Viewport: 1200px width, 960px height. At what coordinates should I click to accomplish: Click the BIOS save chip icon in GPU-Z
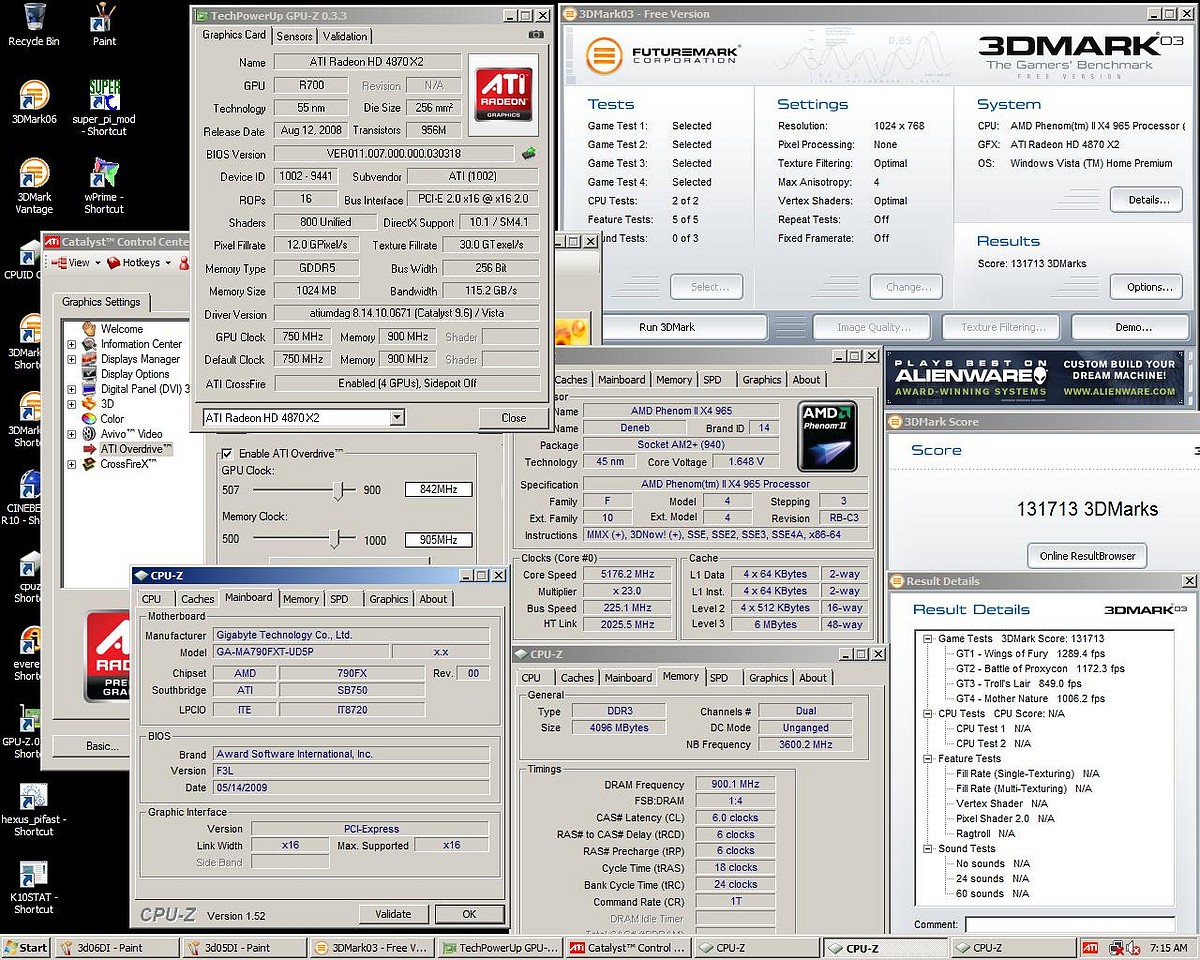[x=528, y=153]
